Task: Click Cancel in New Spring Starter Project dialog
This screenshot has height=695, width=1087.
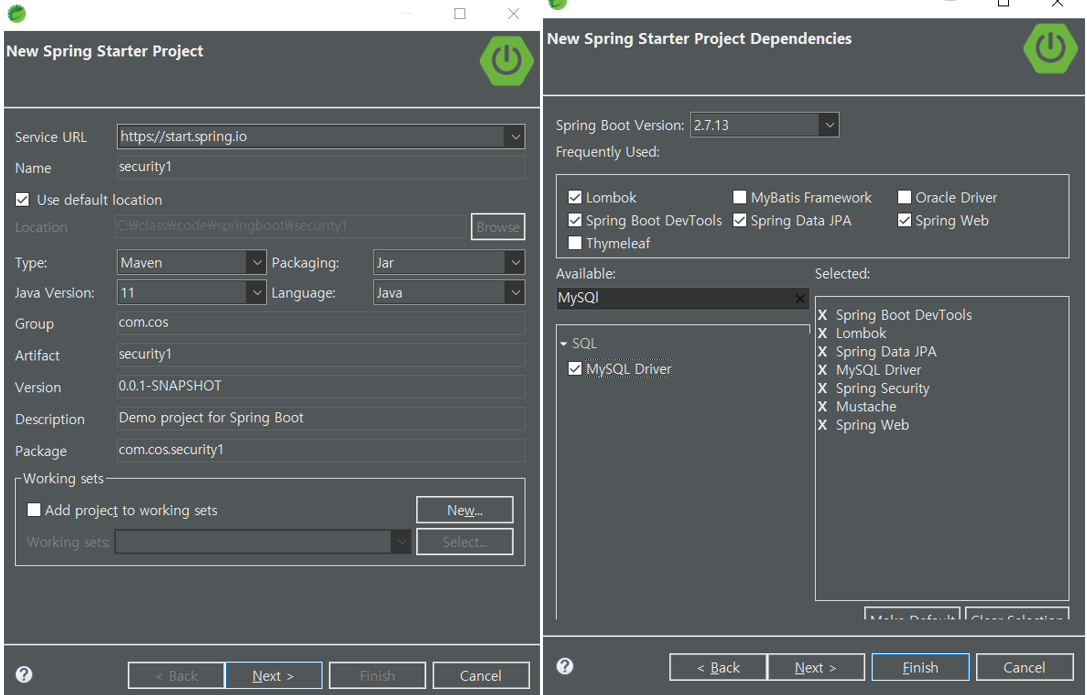Action: click(480, 676)
